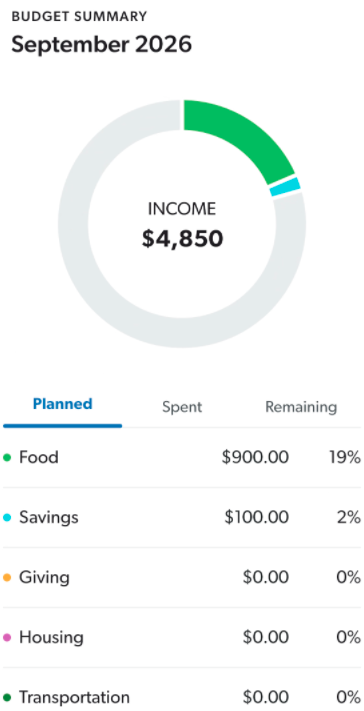
Task: Open the Savings budget row
Action: click(x=182, y=517)
